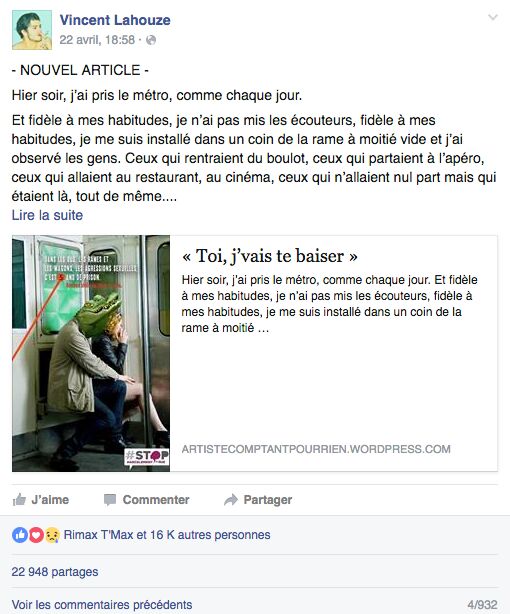Click the speech bubble comment icon
This screenshot has height=614, width=510.
coord(110,500)
